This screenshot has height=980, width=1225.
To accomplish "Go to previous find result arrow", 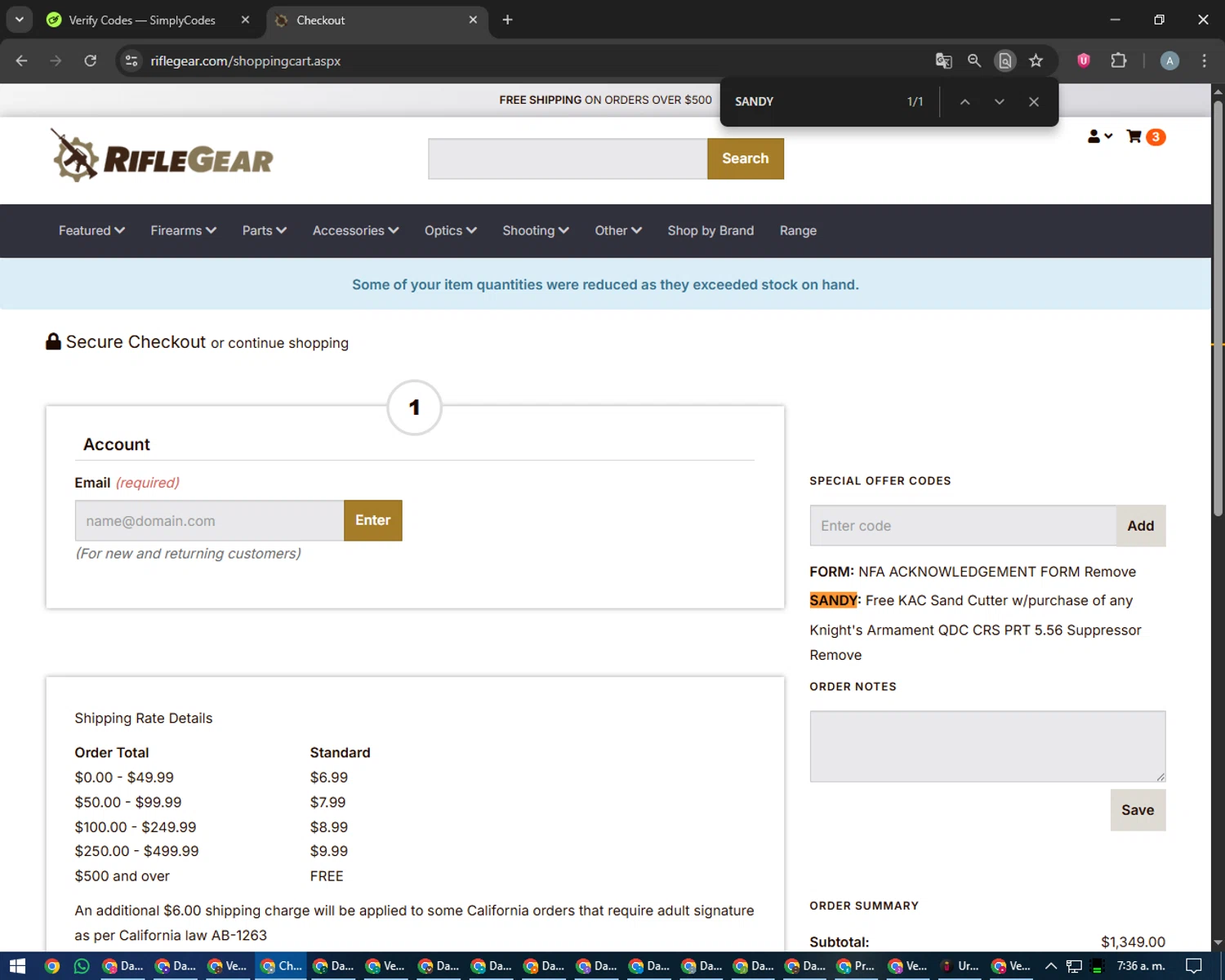I will pyautogui.click(x=964, y=101).
